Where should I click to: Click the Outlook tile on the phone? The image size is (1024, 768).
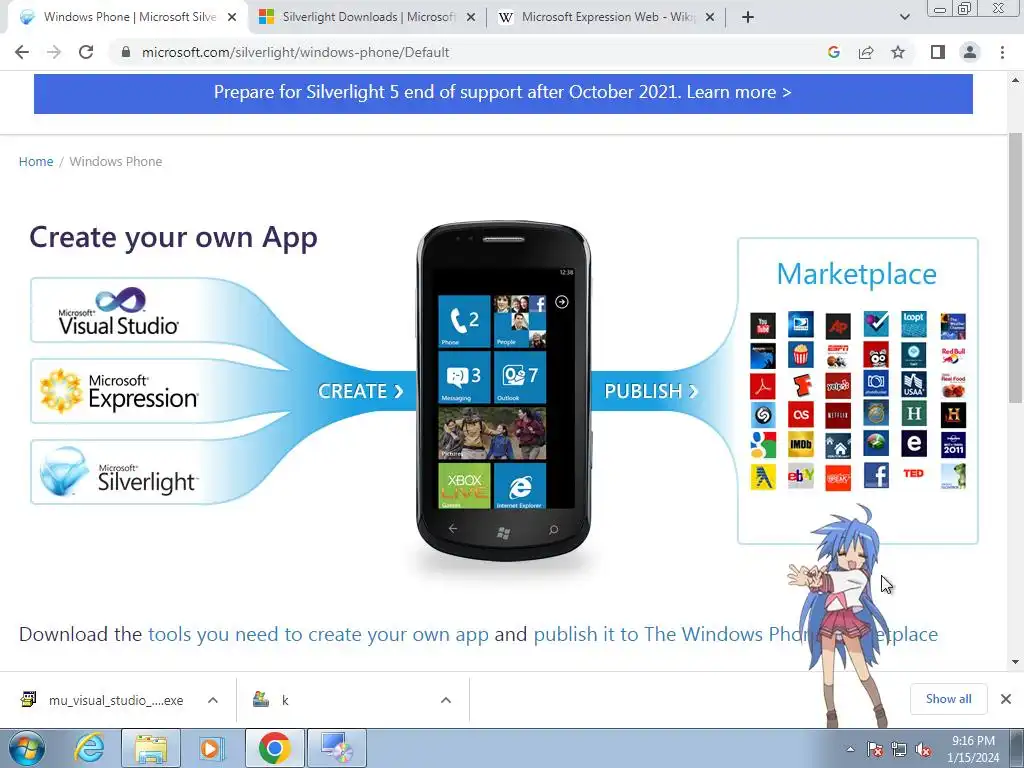pos(520,377)
